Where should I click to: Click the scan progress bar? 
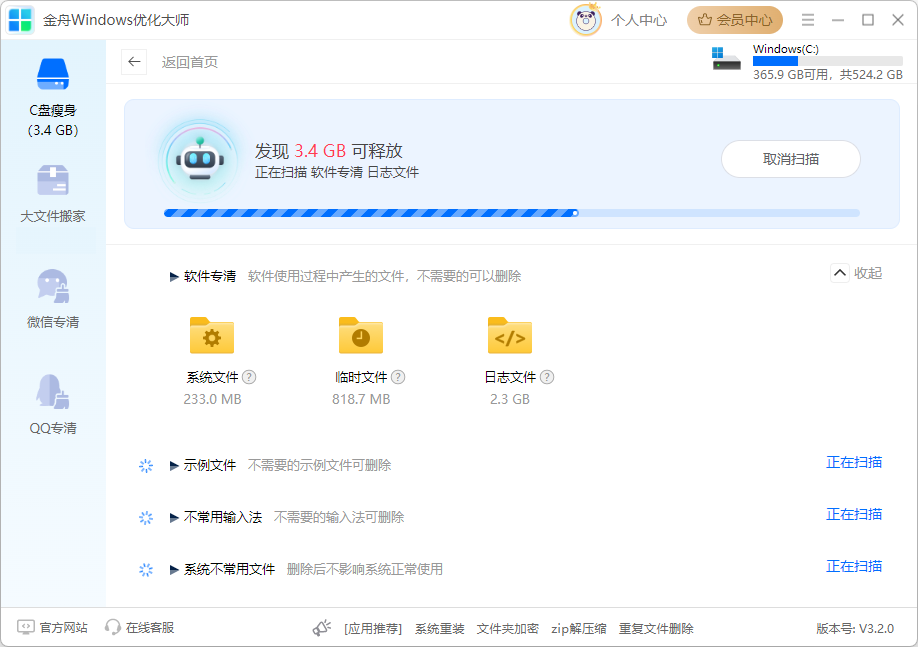(511, 213)
